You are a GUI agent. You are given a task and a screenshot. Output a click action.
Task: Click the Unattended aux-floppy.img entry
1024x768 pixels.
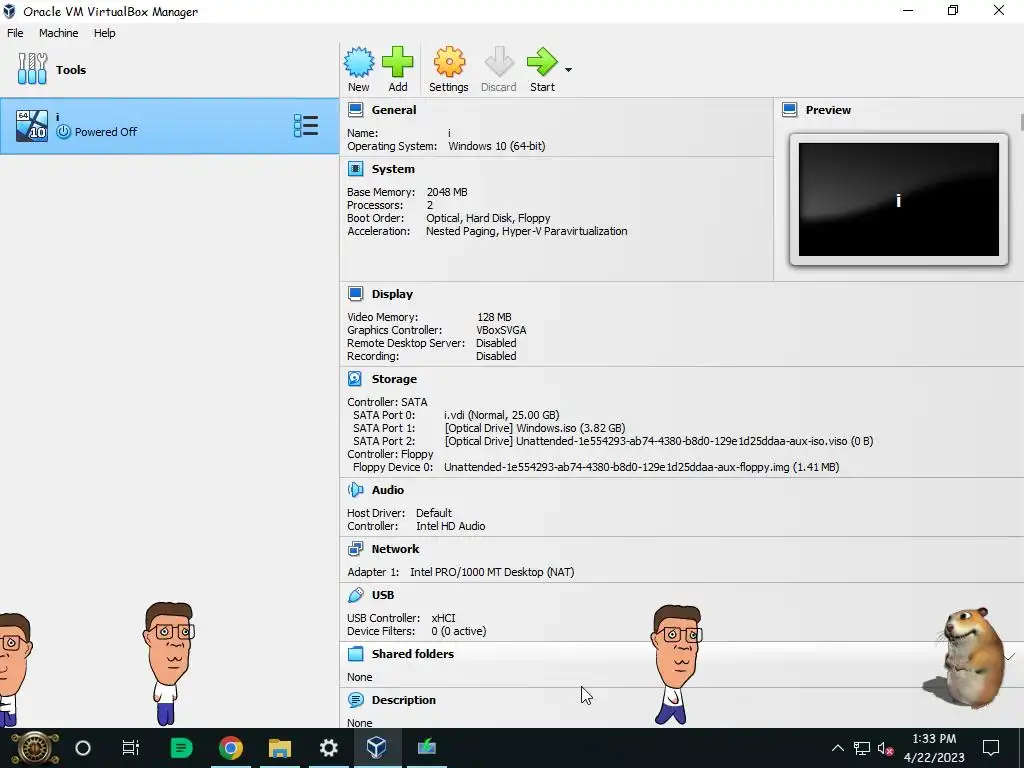click(x=641, y=468)
